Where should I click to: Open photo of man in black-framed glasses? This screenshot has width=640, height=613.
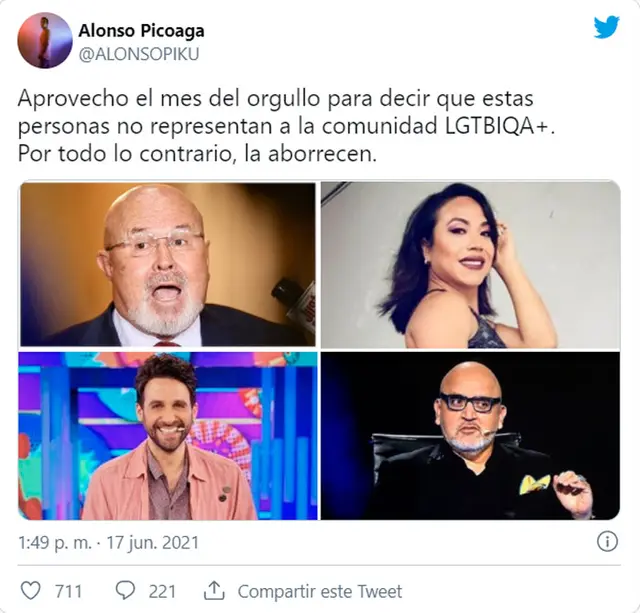click(x=470, y=436)
